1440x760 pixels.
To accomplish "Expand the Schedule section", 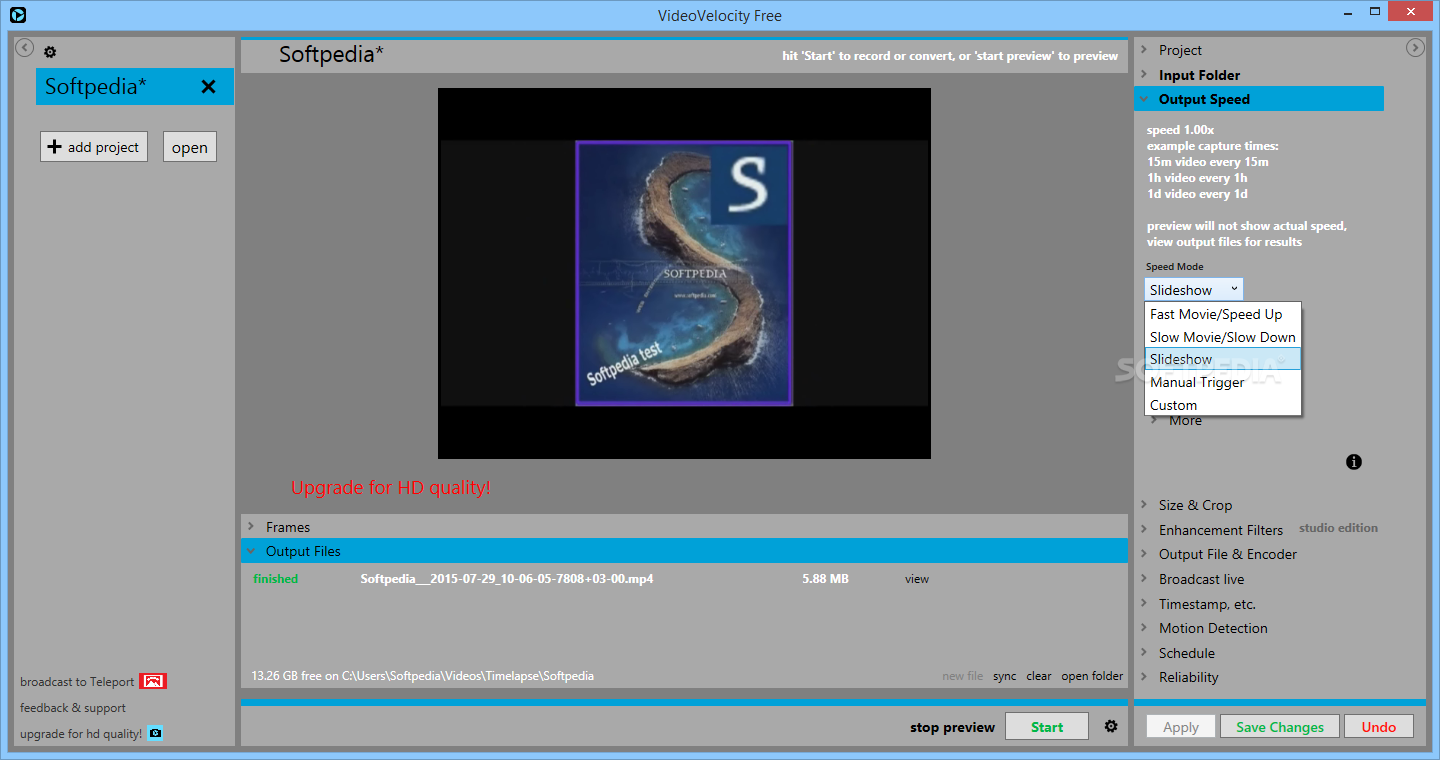I will point(1186,653).
